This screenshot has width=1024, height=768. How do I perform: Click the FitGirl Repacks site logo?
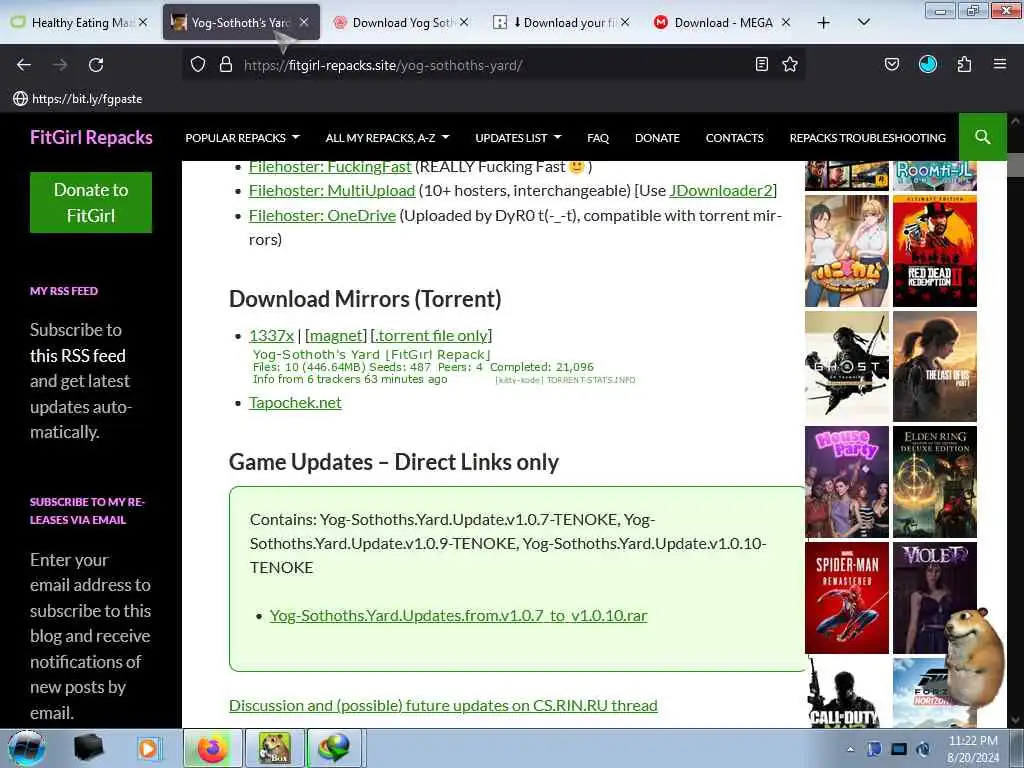tap(91, 137)
